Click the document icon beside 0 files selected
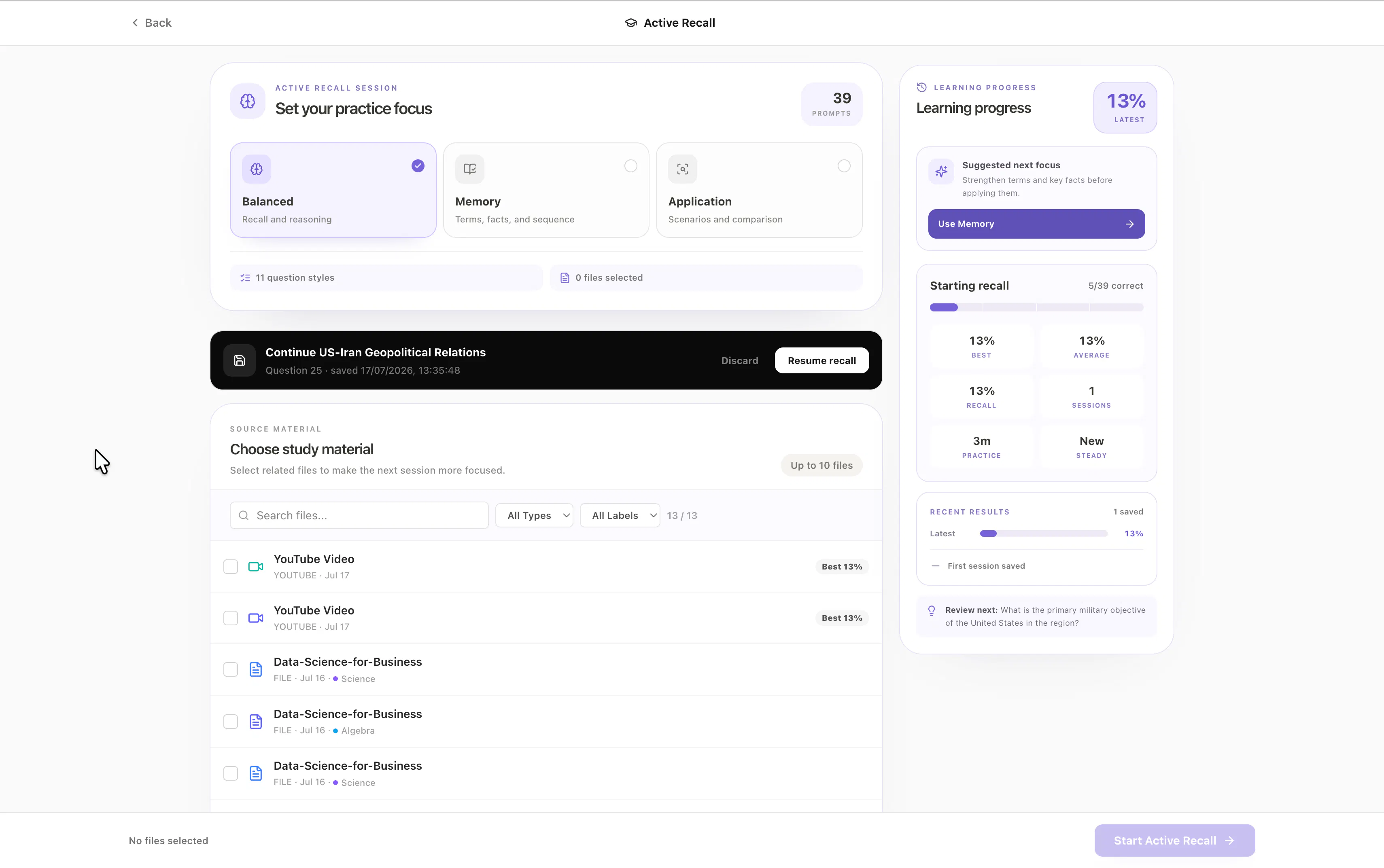The height and width of the screenshot is (868, 1384). [x=565, y=278]
